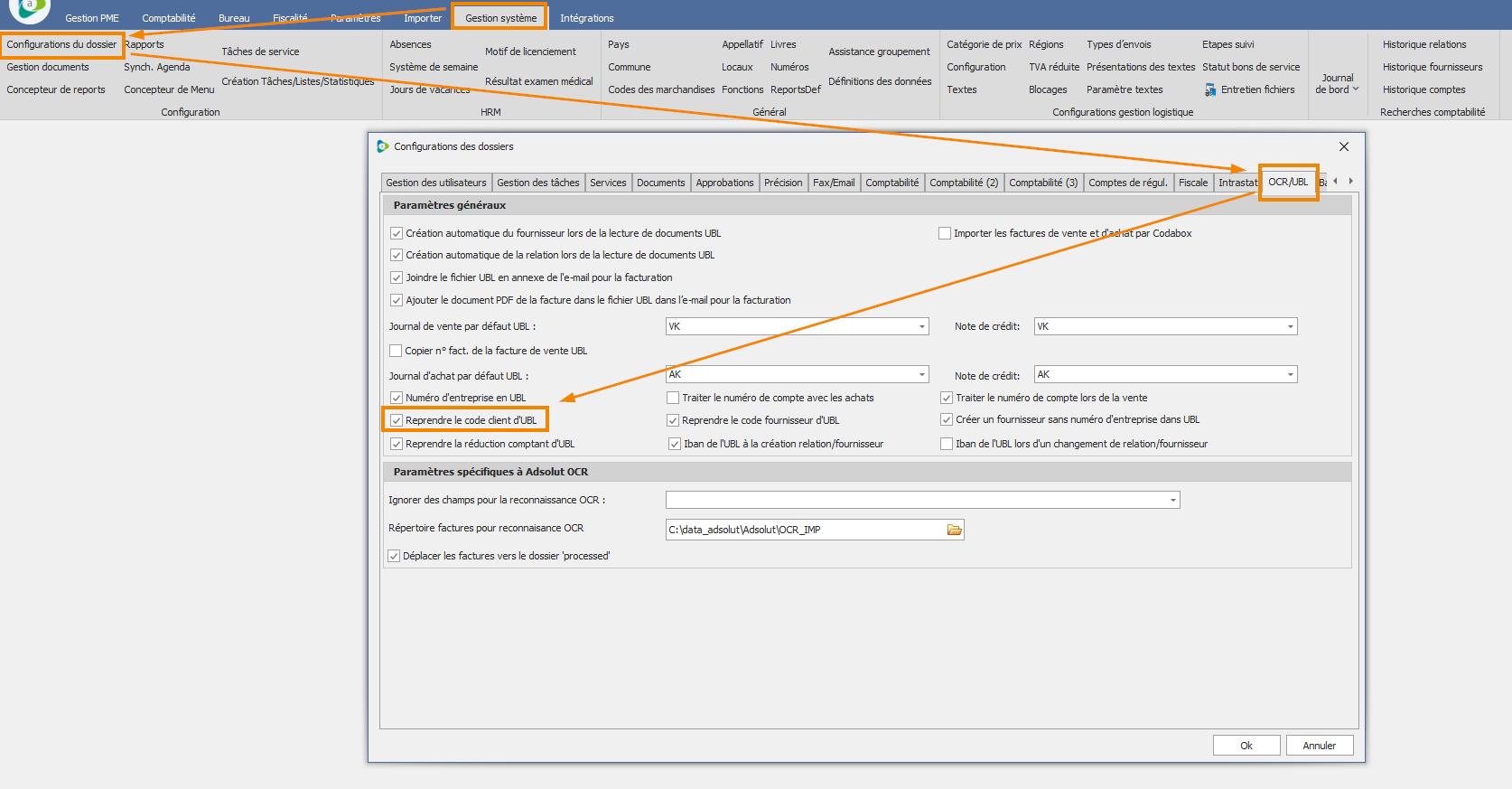
Task: Open the 'Journal de vente par défaut UBL' dropdown
Action: [x=922, y=326]
